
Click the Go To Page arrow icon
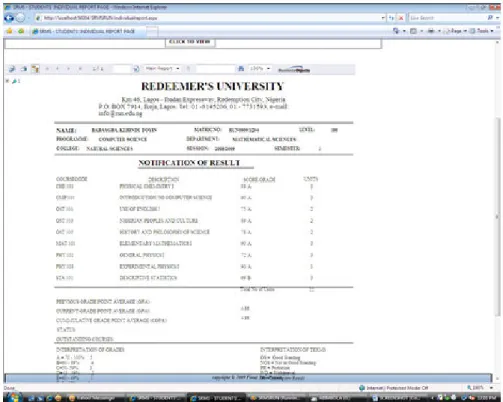click(136, 69)
